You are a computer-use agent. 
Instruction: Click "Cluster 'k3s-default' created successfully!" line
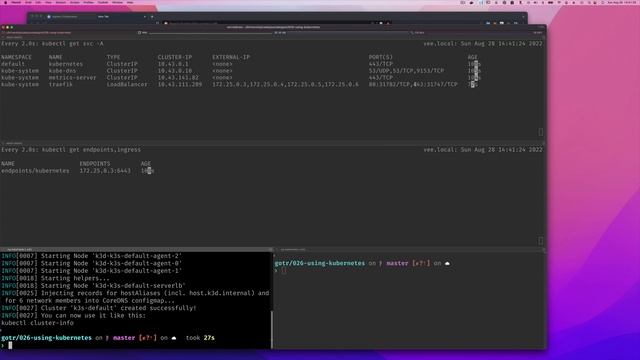(98, 308)
